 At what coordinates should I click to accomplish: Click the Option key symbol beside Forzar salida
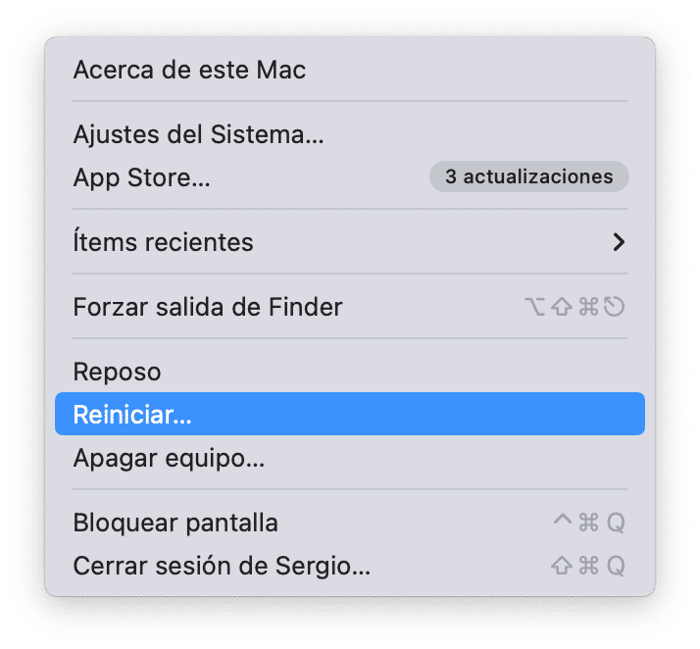point(536,307)
